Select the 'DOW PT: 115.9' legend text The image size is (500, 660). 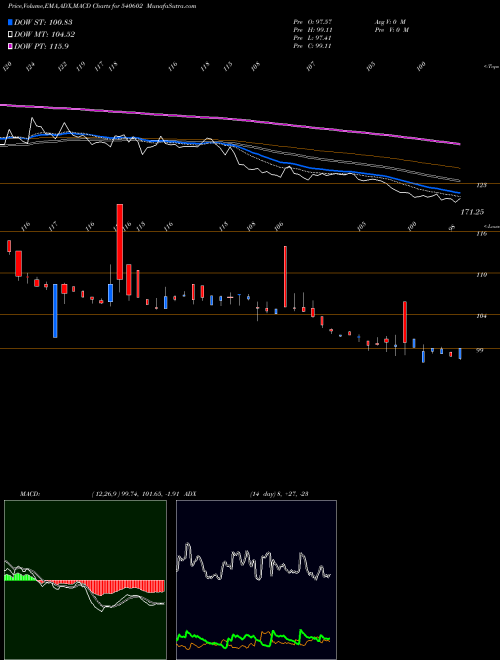[x=41, y=46]
